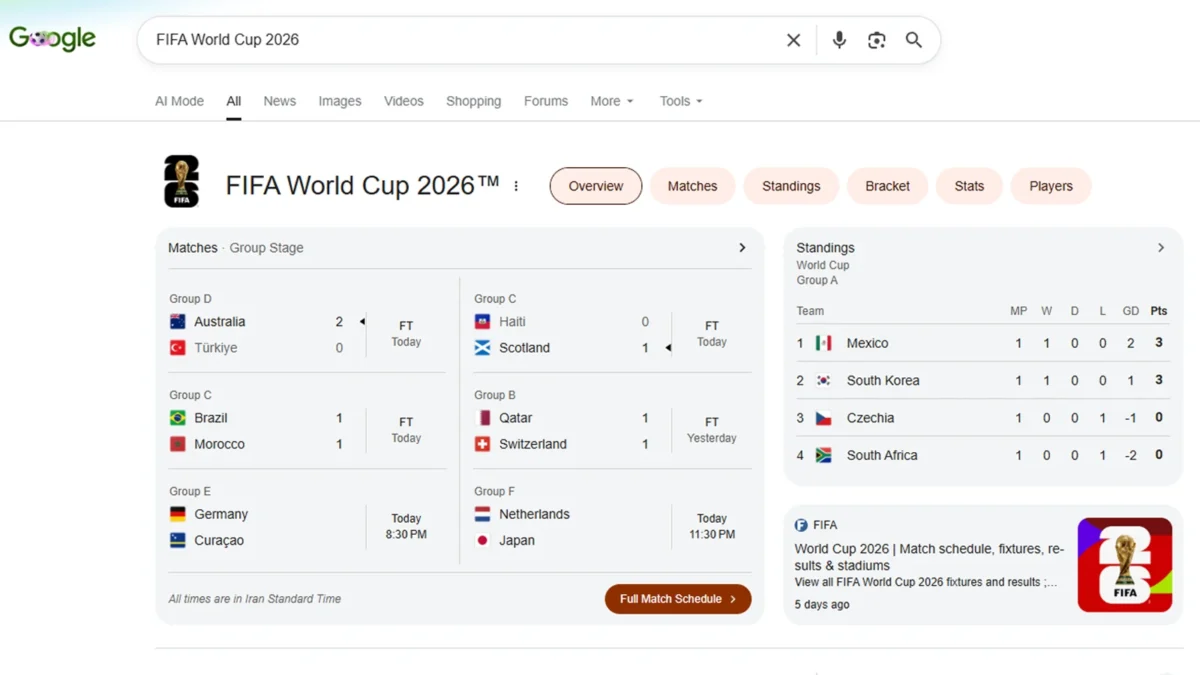Click the Türkiye flag icon
Screen dimensions: 1200x675
(x=178, y=348)
